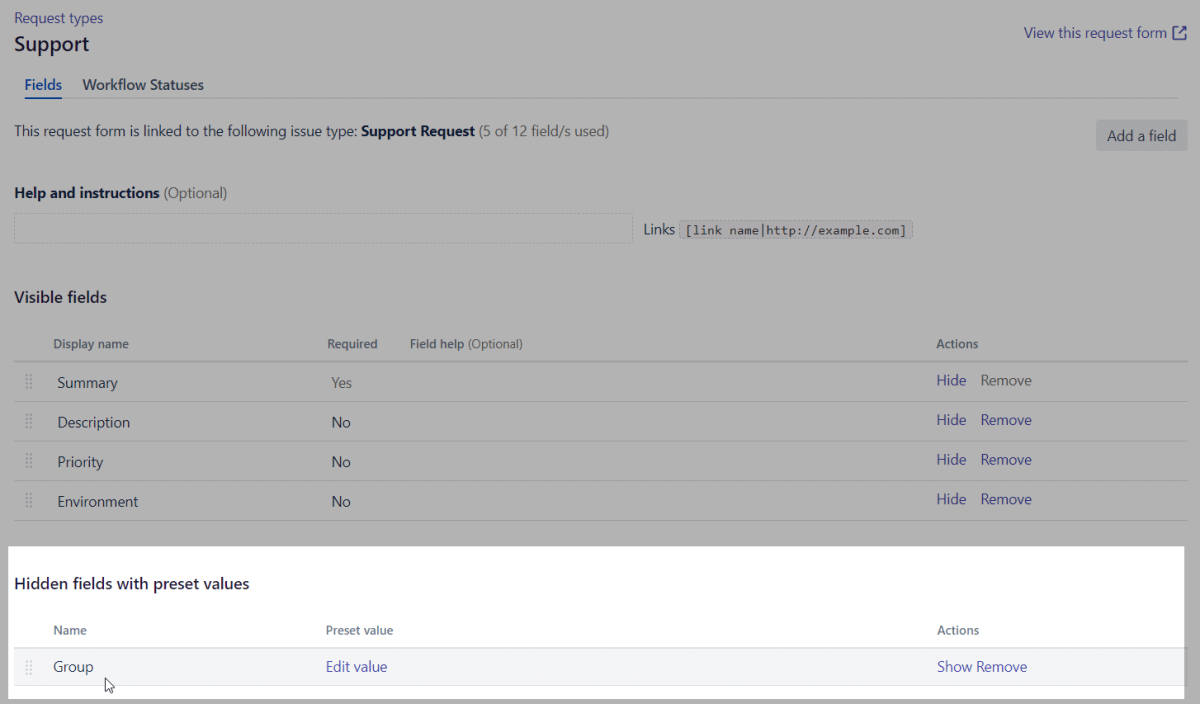Remove the Environment field
The width and height of the screenshot is (1200, 704).
(1006, 499)
